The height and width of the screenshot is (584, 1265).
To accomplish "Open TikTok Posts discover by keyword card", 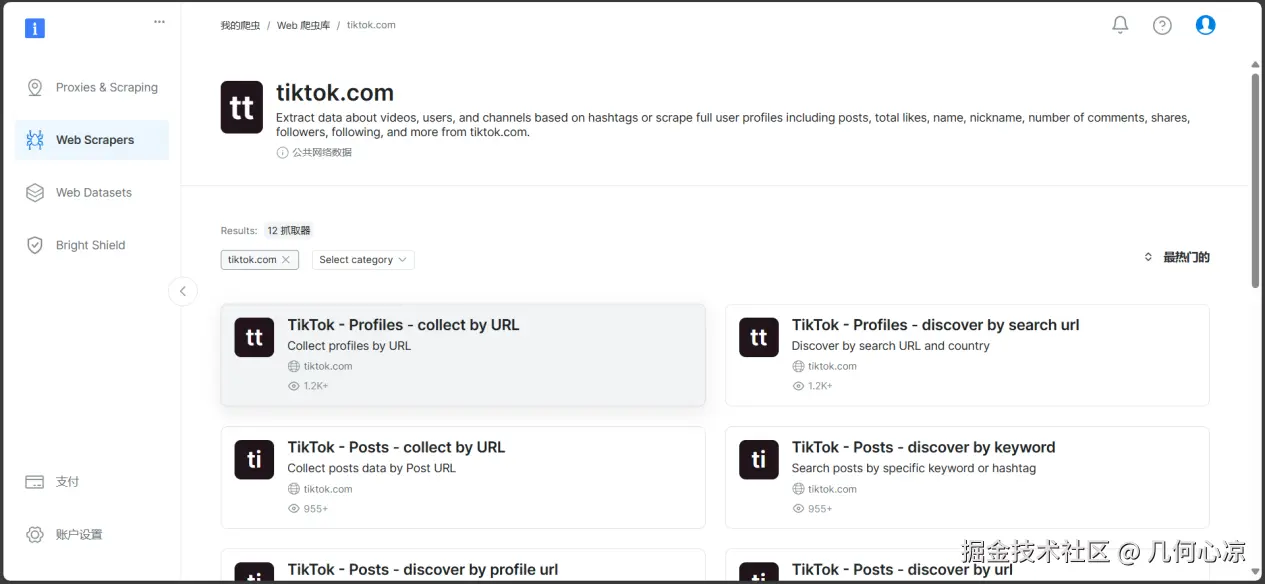I will pos(967,477).
